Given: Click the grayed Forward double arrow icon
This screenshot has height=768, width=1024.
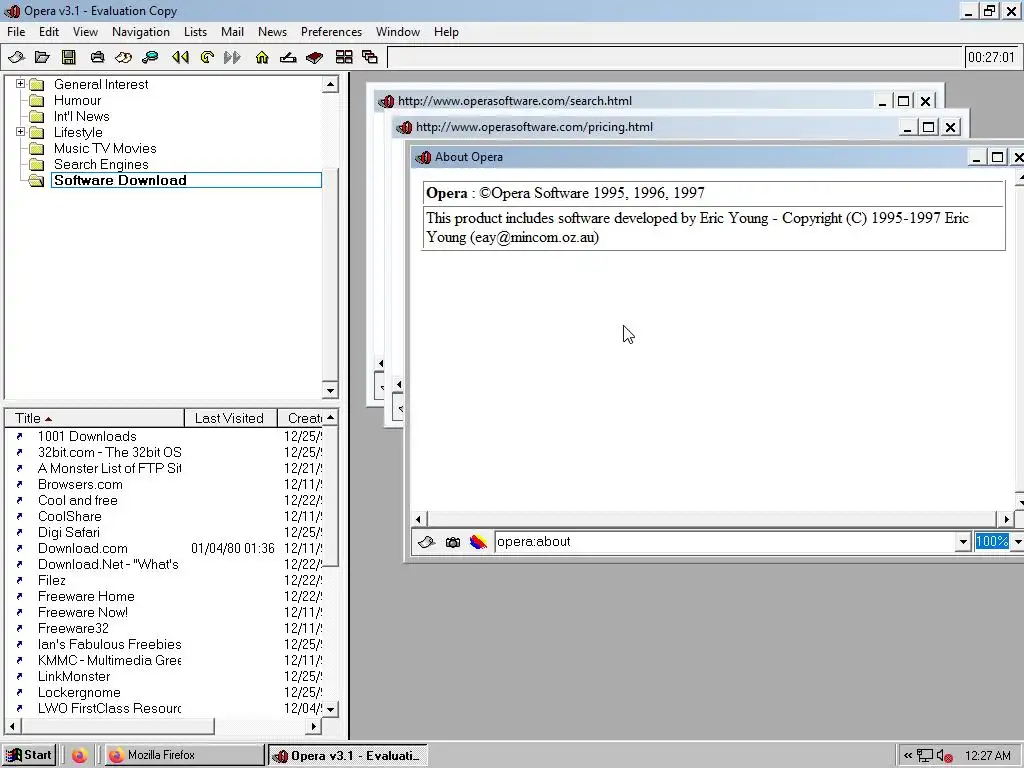Looking at the screenshot, I should 232,57.
